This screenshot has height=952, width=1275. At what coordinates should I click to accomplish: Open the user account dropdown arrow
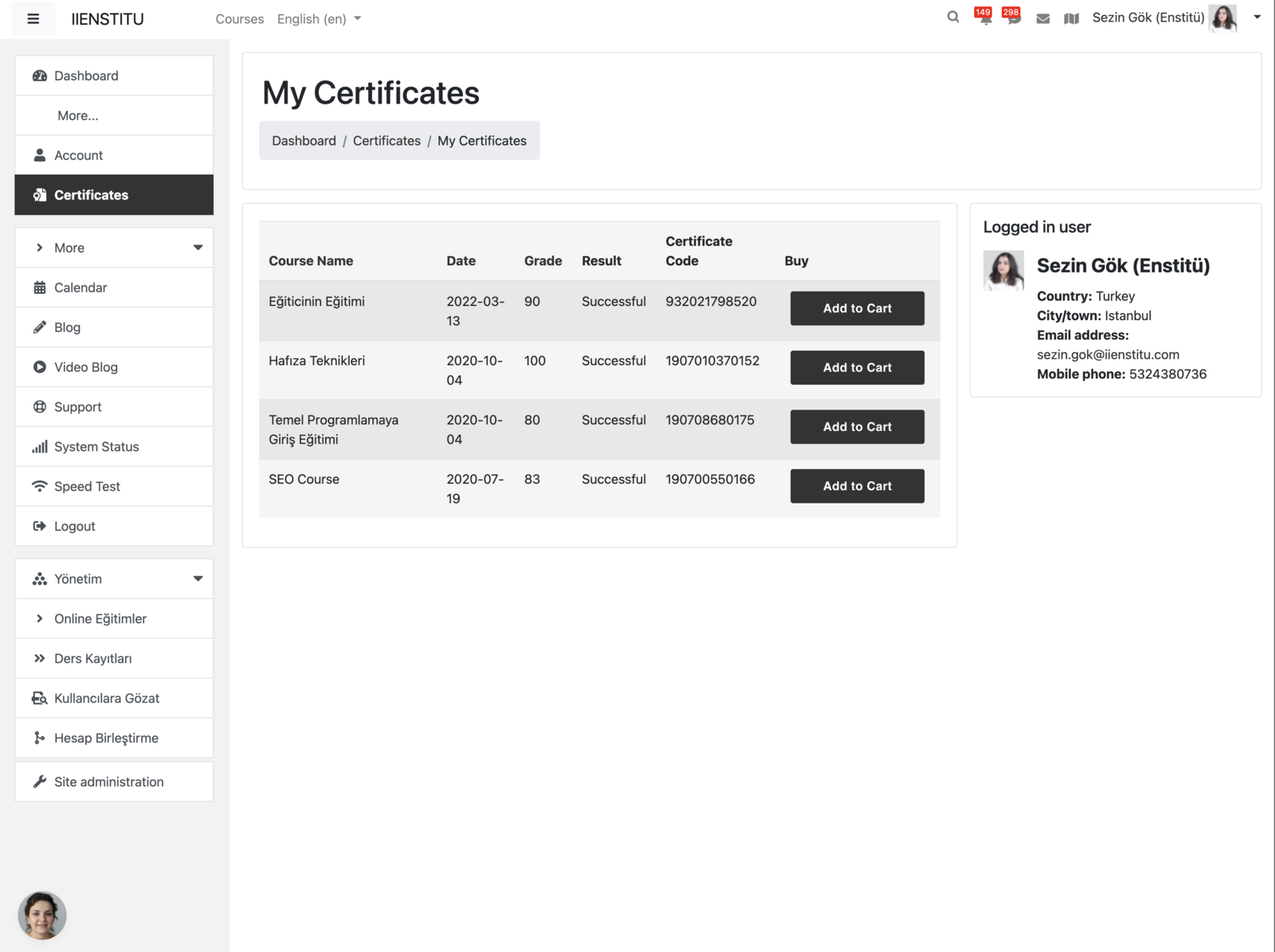(1257, 17)
